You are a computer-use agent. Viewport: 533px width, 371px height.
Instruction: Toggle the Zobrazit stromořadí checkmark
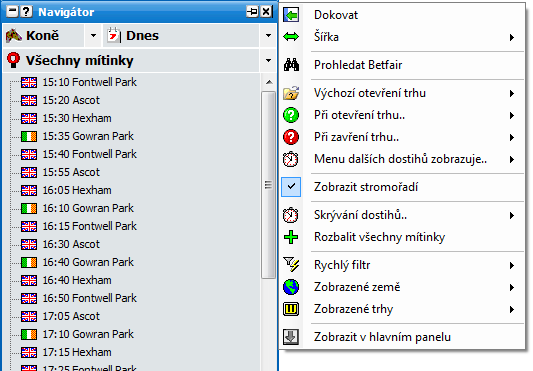pos(291,187)
